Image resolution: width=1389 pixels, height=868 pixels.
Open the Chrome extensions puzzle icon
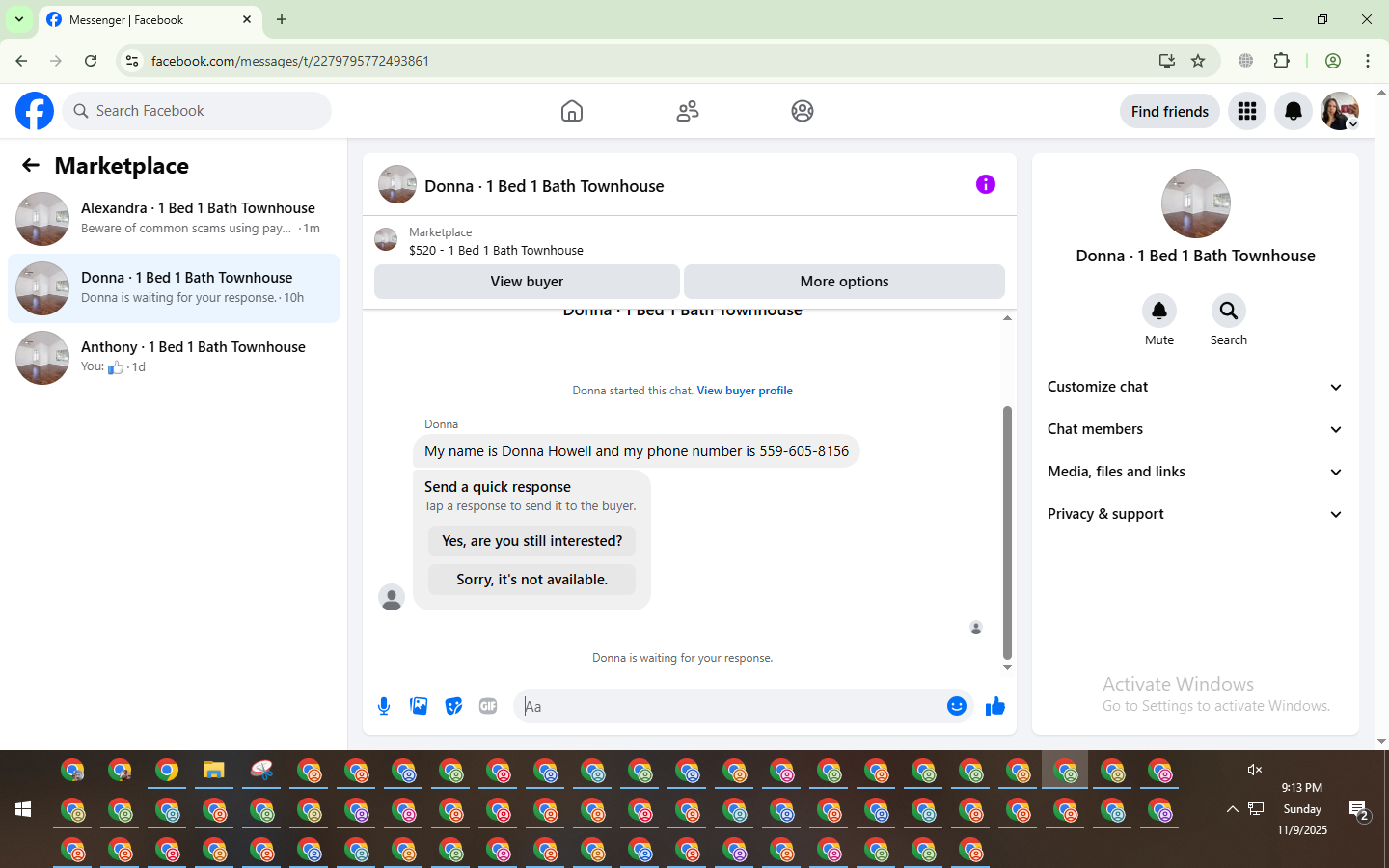point(1282,61)
